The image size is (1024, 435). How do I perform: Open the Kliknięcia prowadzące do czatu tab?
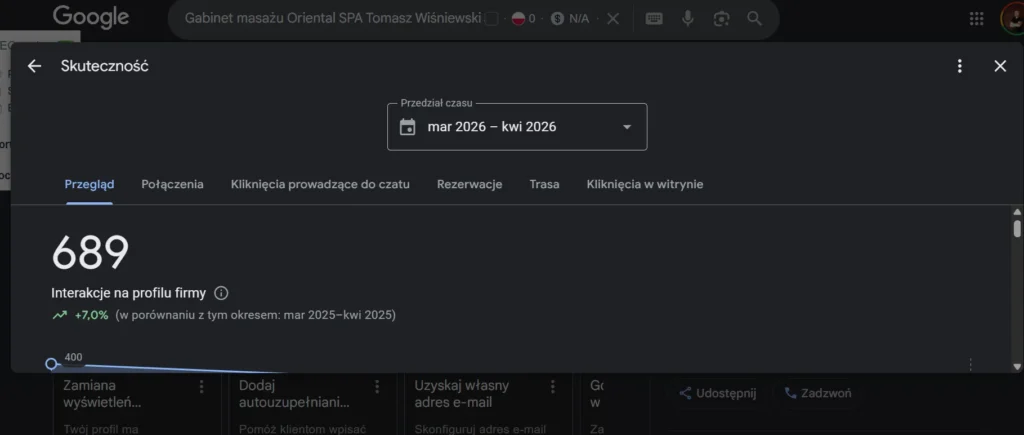[320, 184]
